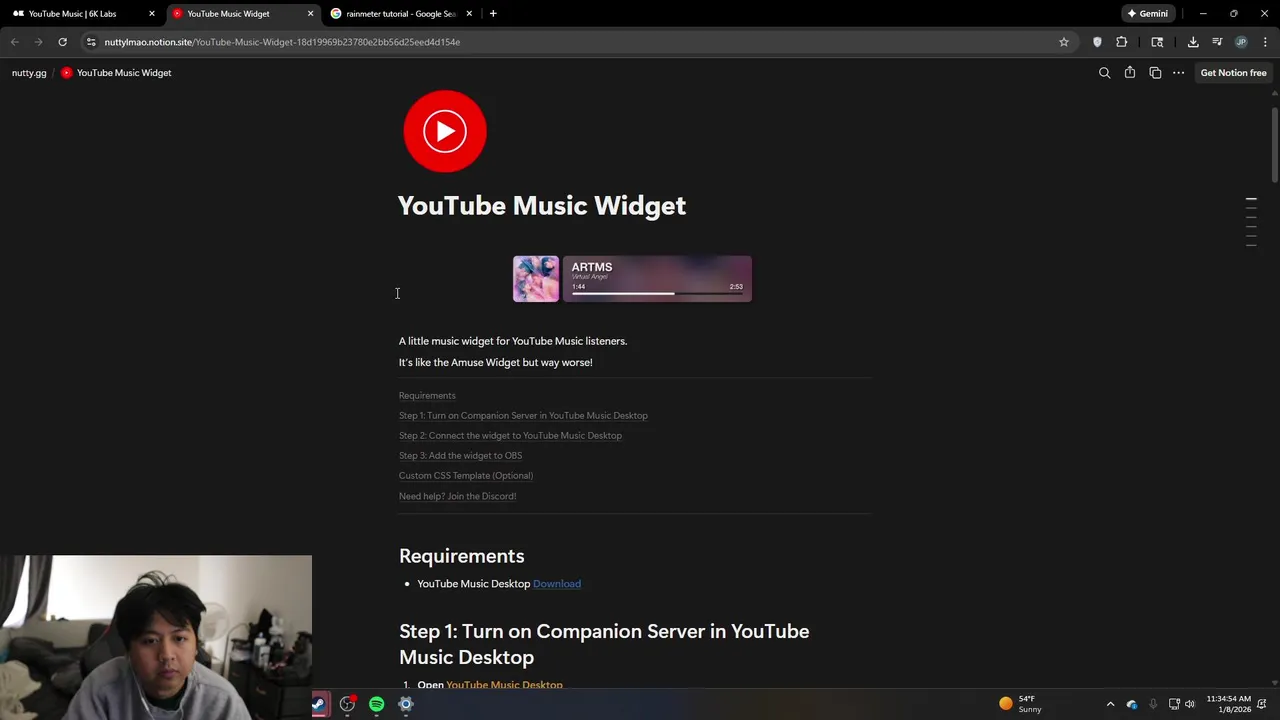Reload the current page
Viewport: 1280px width, 720px height.
pos(62,42)
